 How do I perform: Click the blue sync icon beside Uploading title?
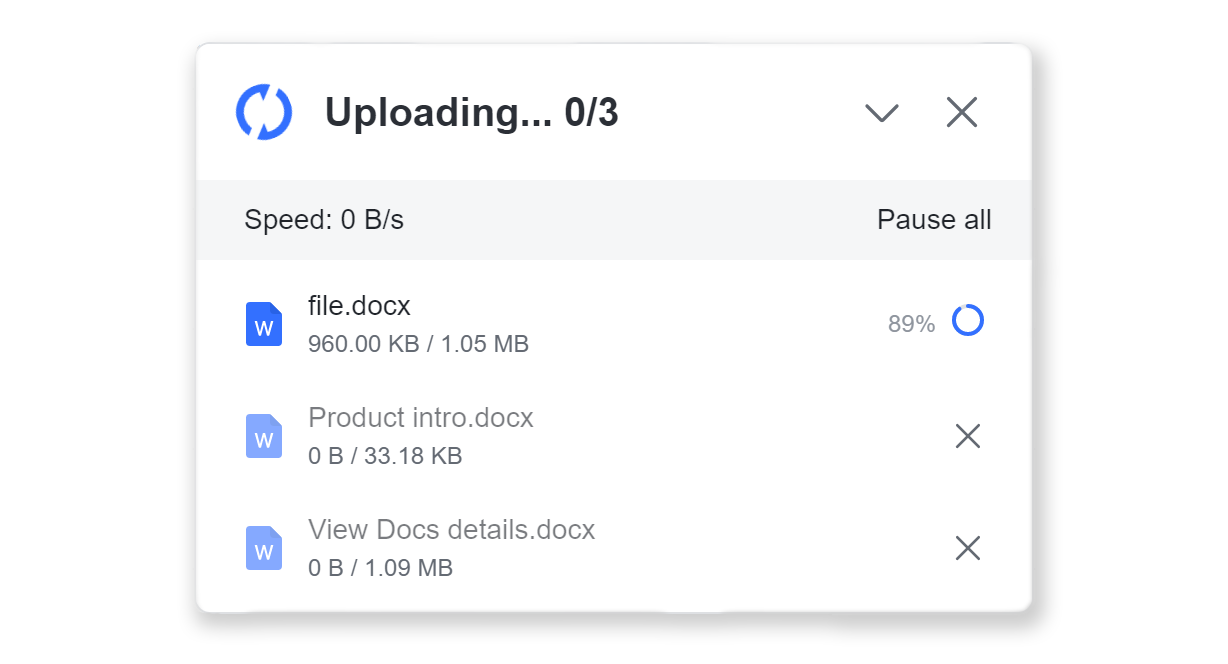(263, 112)
